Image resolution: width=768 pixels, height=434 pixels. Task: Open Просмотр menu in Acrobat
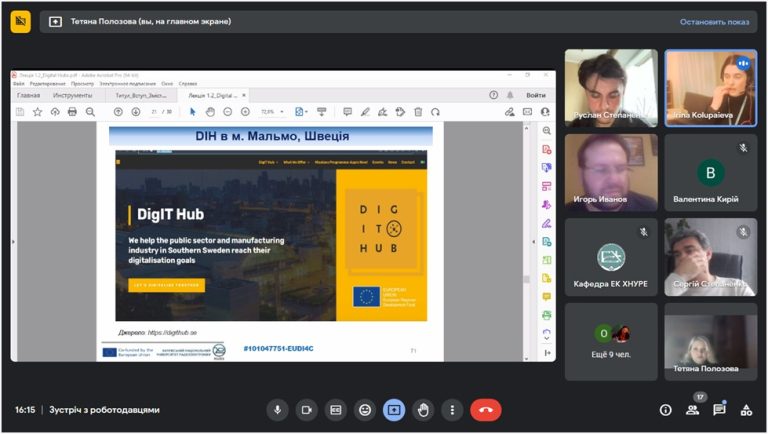(82, 84)
